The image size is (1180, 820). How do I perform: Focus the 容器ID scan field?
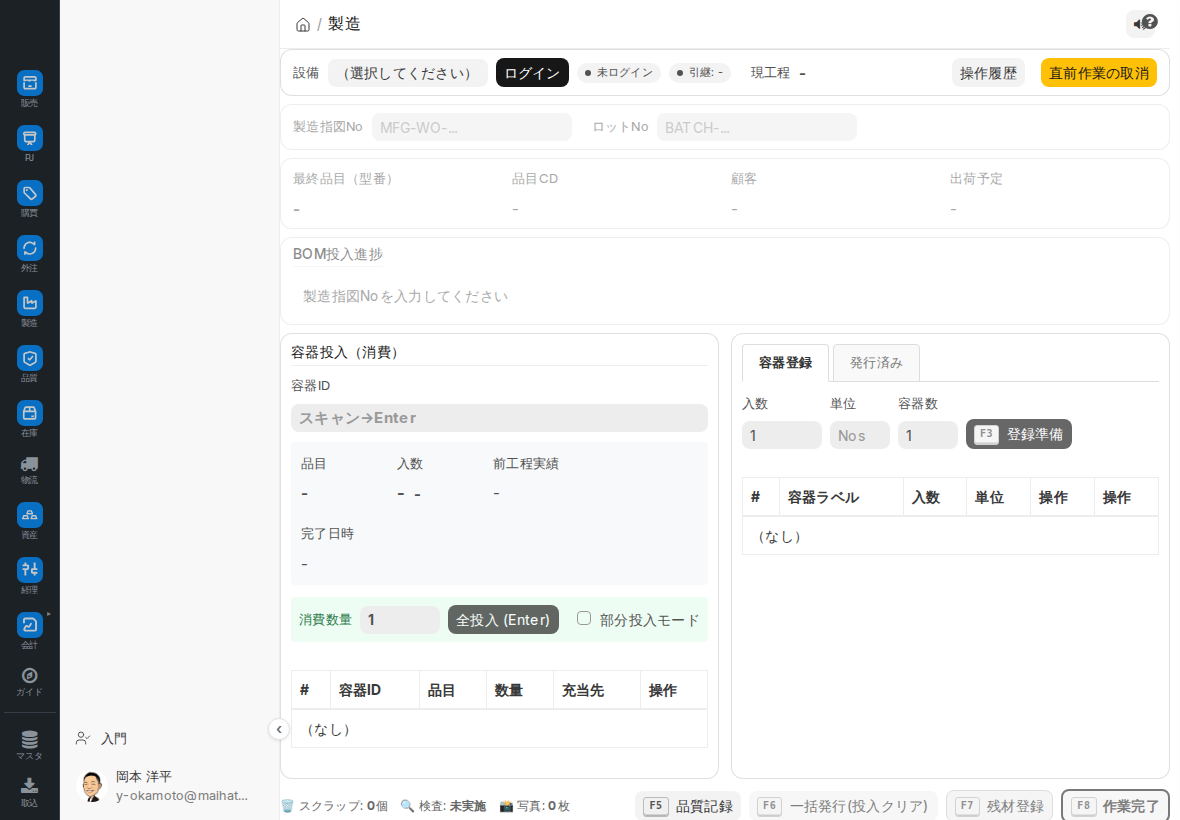(499, 418)
